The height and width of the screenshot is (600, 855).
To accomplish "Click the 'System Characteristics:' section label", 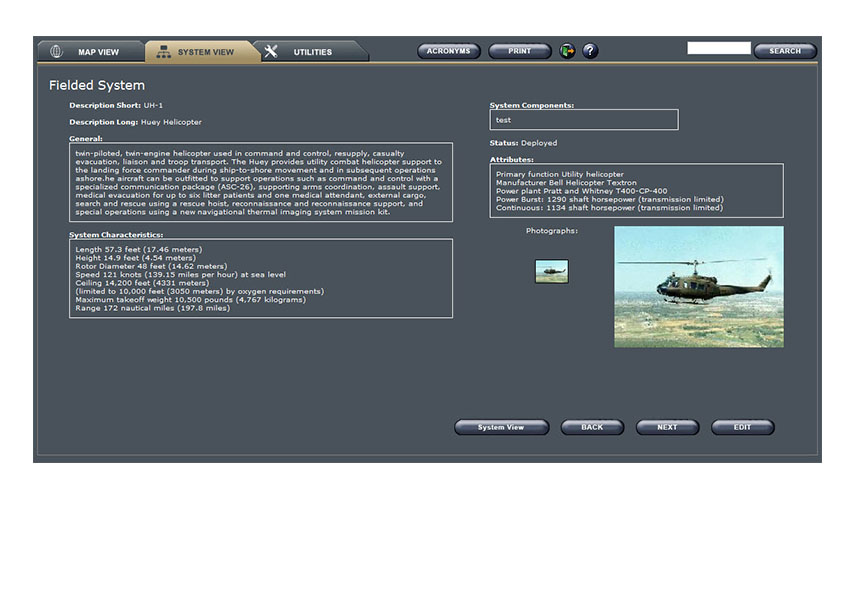I will click(116, 235).
